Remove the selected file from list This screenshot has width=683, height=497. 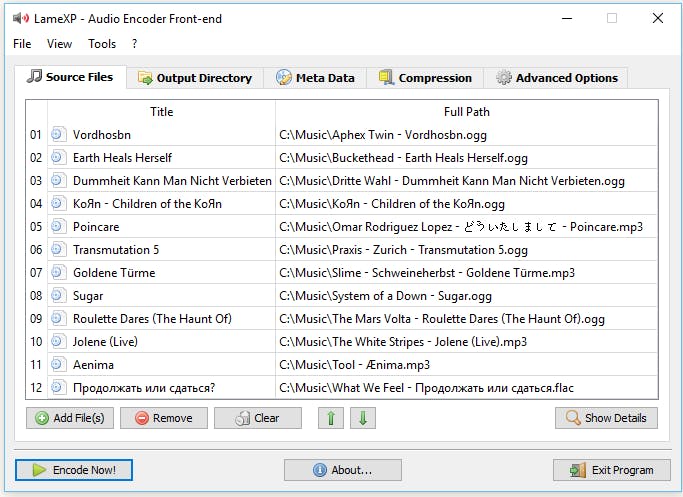coord(163,418)
